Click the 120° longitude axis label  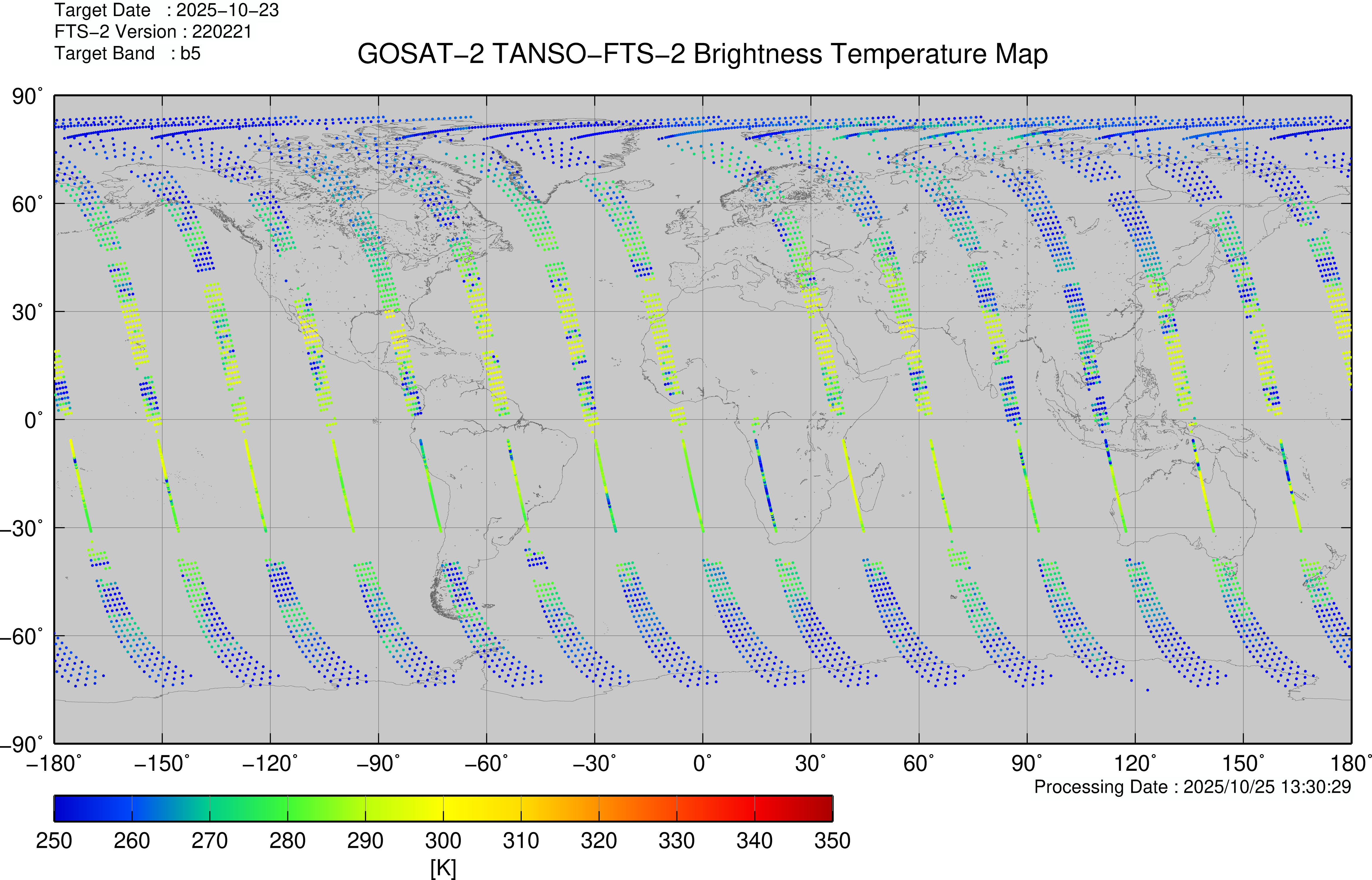(x=1135, y=763)
